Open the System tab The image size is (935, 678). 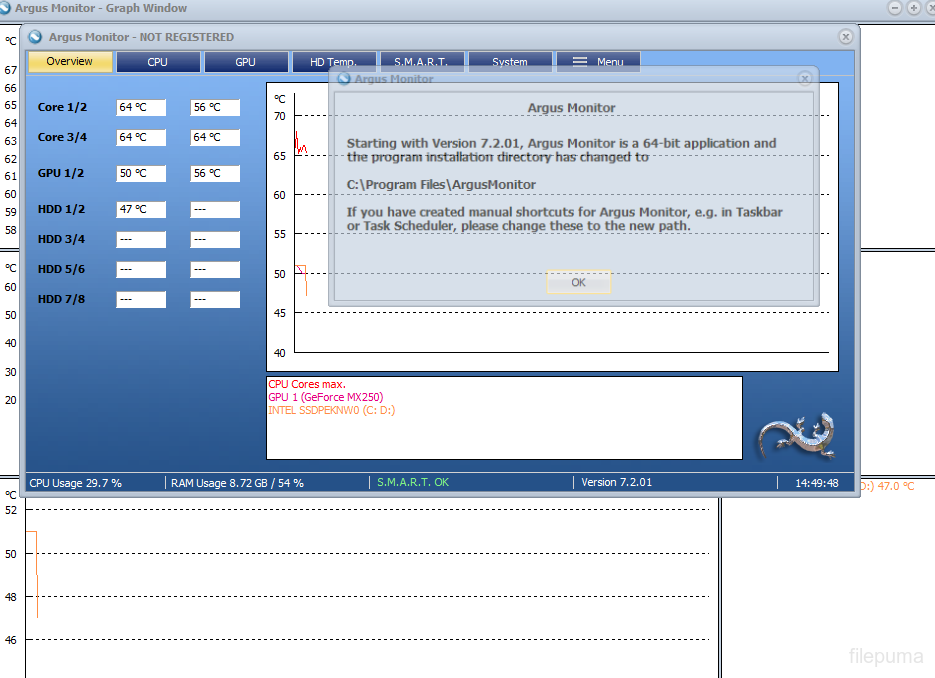510,62
